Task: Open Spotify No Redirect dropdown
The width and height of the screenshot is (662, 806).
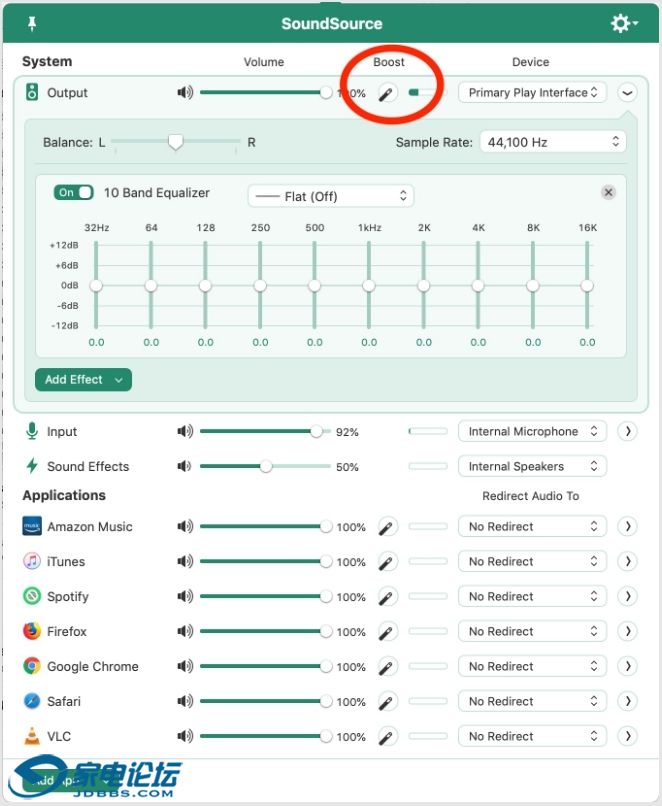Action: point(532,596)
